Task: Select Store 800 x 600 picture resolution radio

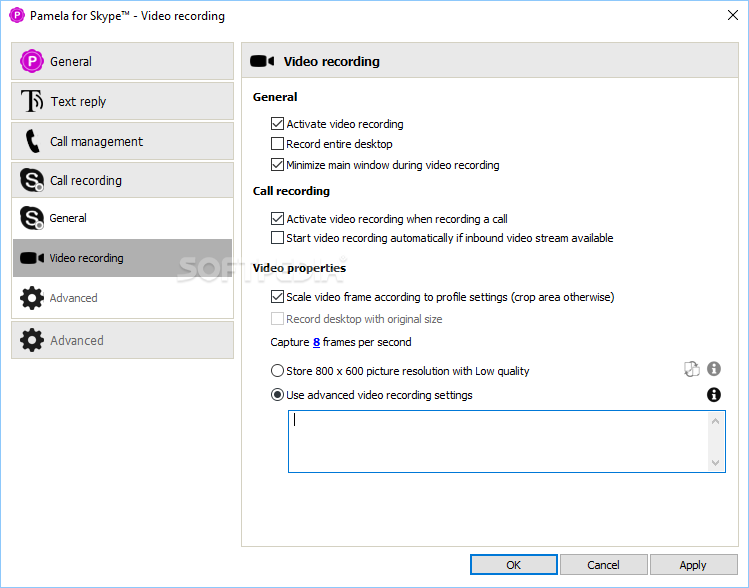Action: 278,371
